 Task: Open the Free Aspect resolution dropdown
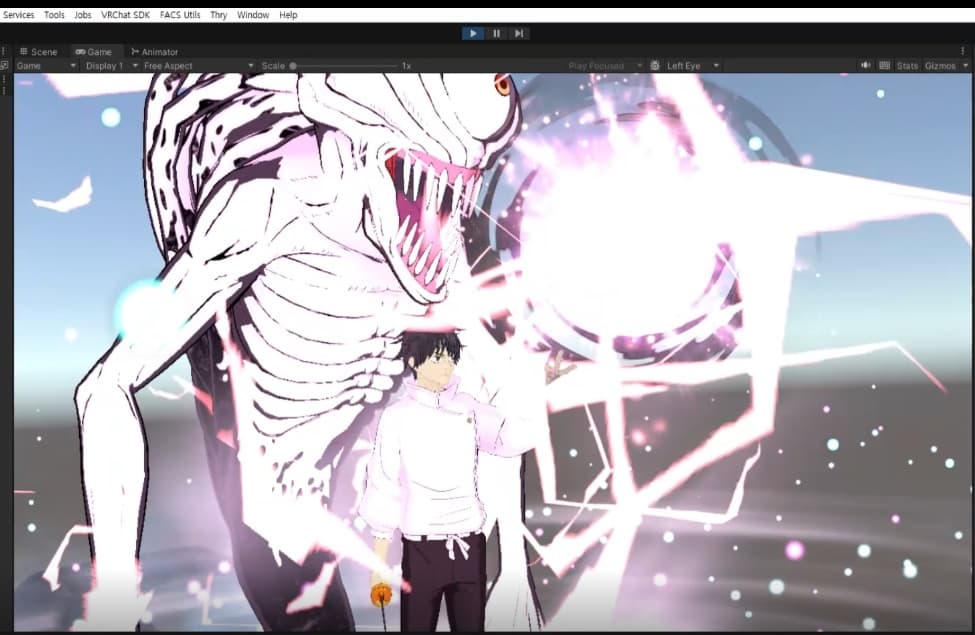[x=198, y=66]
